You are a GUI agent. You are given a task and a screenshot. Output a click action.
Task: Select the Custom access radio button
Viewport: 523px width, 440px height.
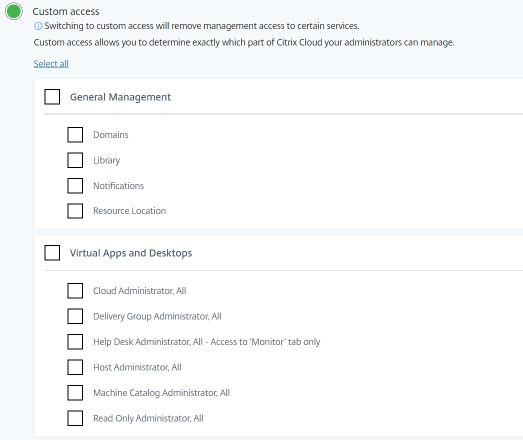tap(14, 11)
